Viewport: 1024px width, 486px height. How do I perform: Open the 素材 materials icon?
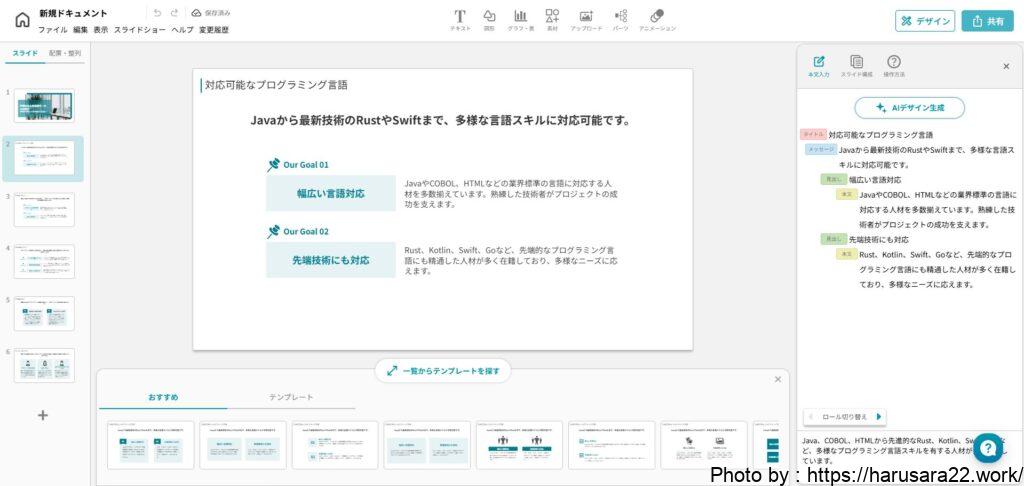[552, 20]
